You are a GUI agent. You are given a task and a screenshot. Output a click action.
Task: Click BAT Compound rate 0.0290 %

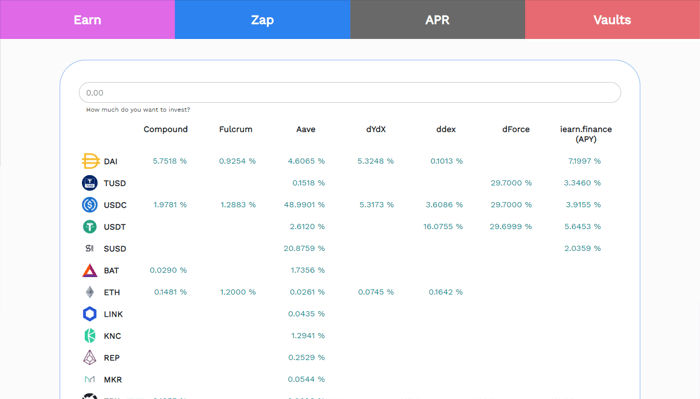168,270
